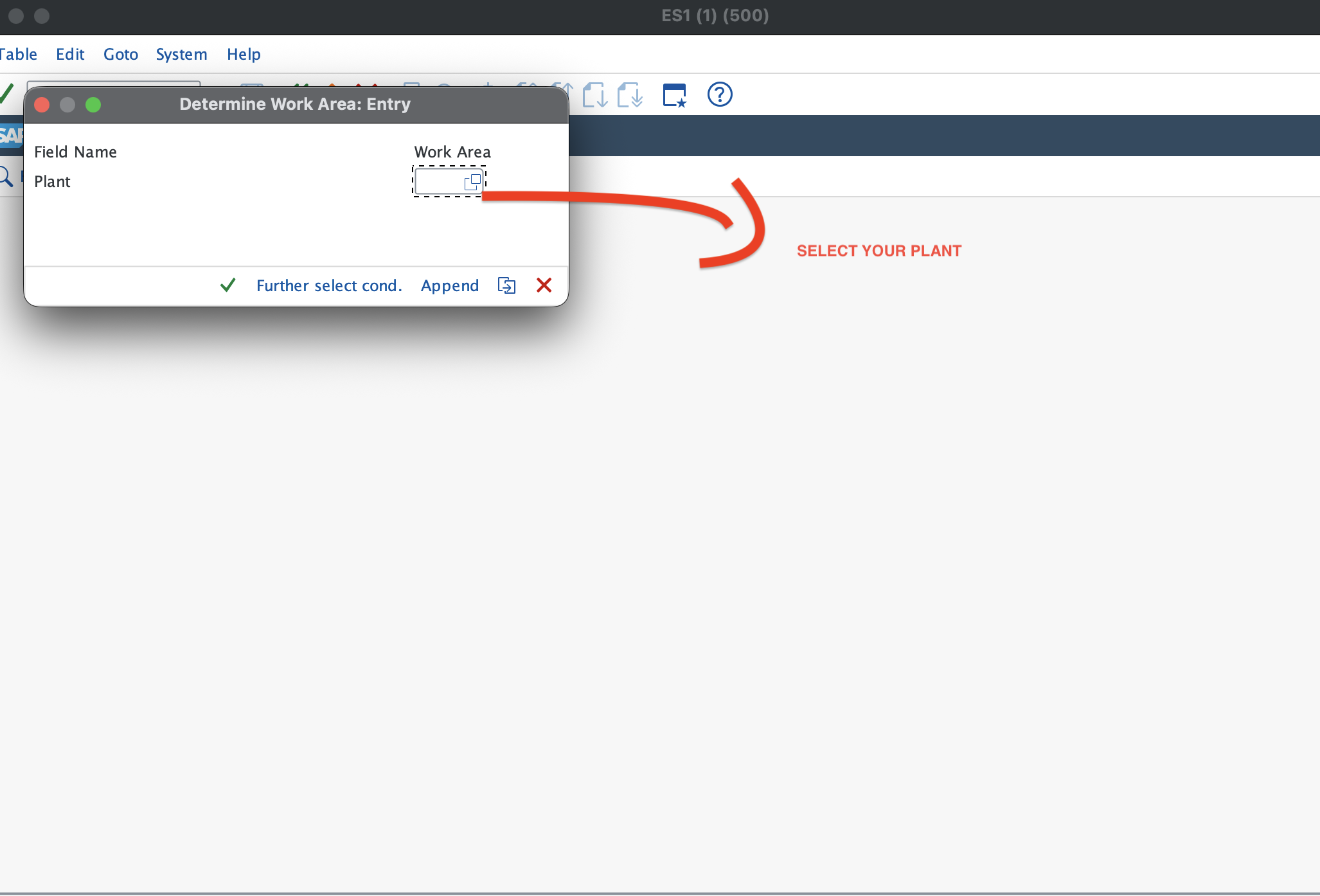
Task: Click the main toolbar Enter checkmark
Action: [x=6, y=94]
